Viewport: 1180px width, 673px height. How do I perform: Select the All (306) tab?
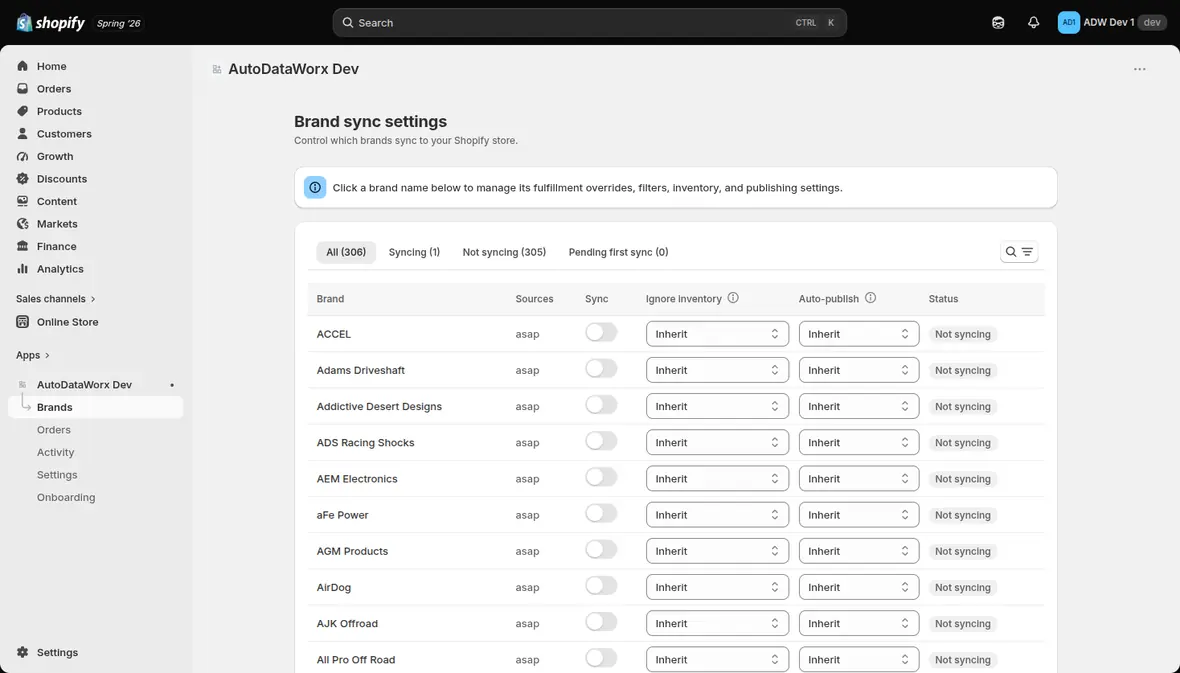click(x=346, y=252)
